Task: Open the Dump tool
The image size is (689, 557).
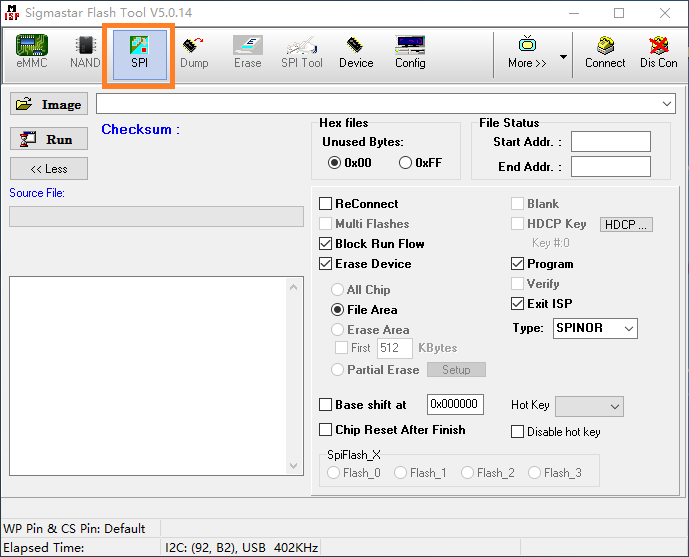Action: coord(194,52)
